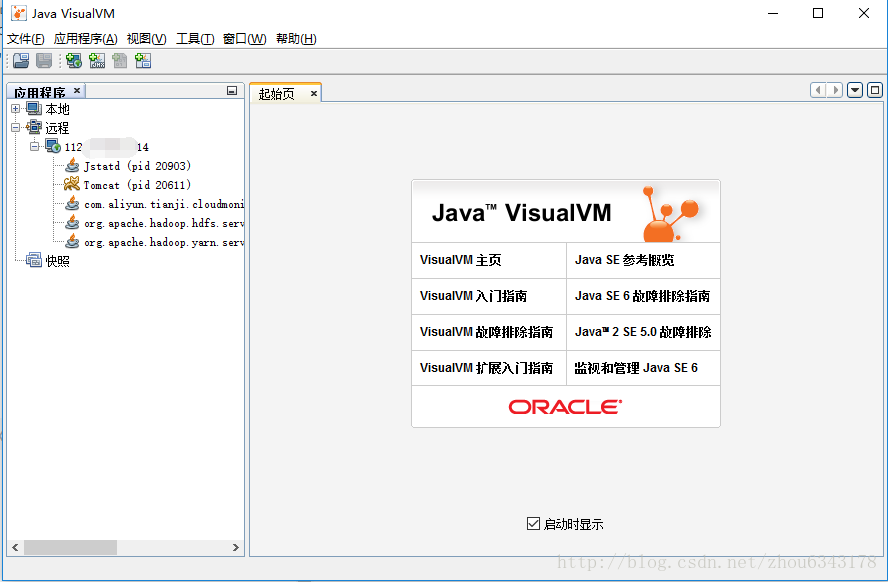Screen dimensions: 888x582
Task: Click the Tomcat cat icon
Action: 72,184
